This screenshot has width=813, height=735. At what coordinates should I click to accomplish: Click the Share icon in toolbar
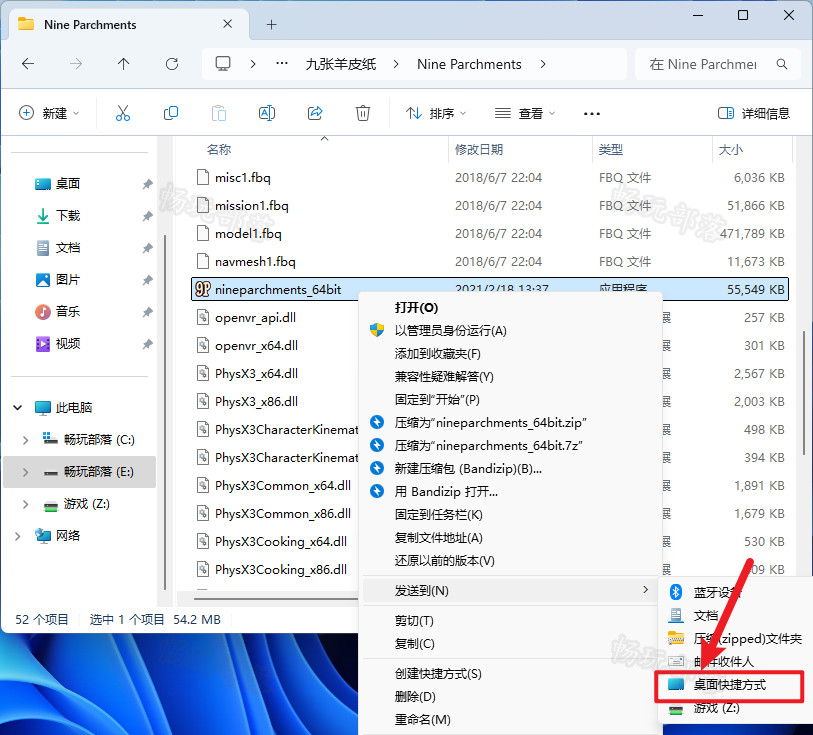[315, 113]
